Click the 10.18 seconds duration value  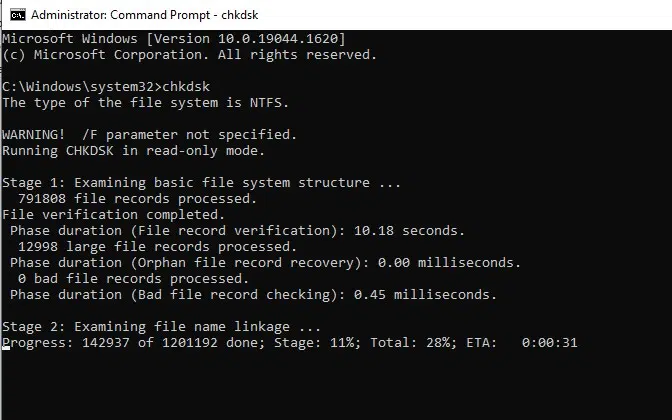coord(409,231)
